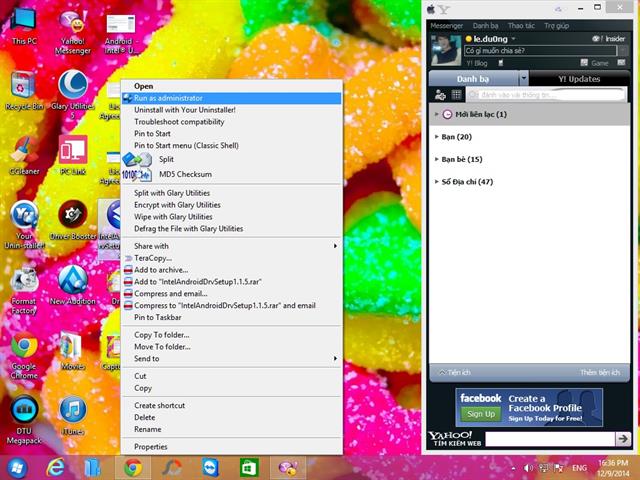The width and height of the screenshot is (640, 480).
Task: Open Internet Explorer from taskbar
Action: (56, 468)
